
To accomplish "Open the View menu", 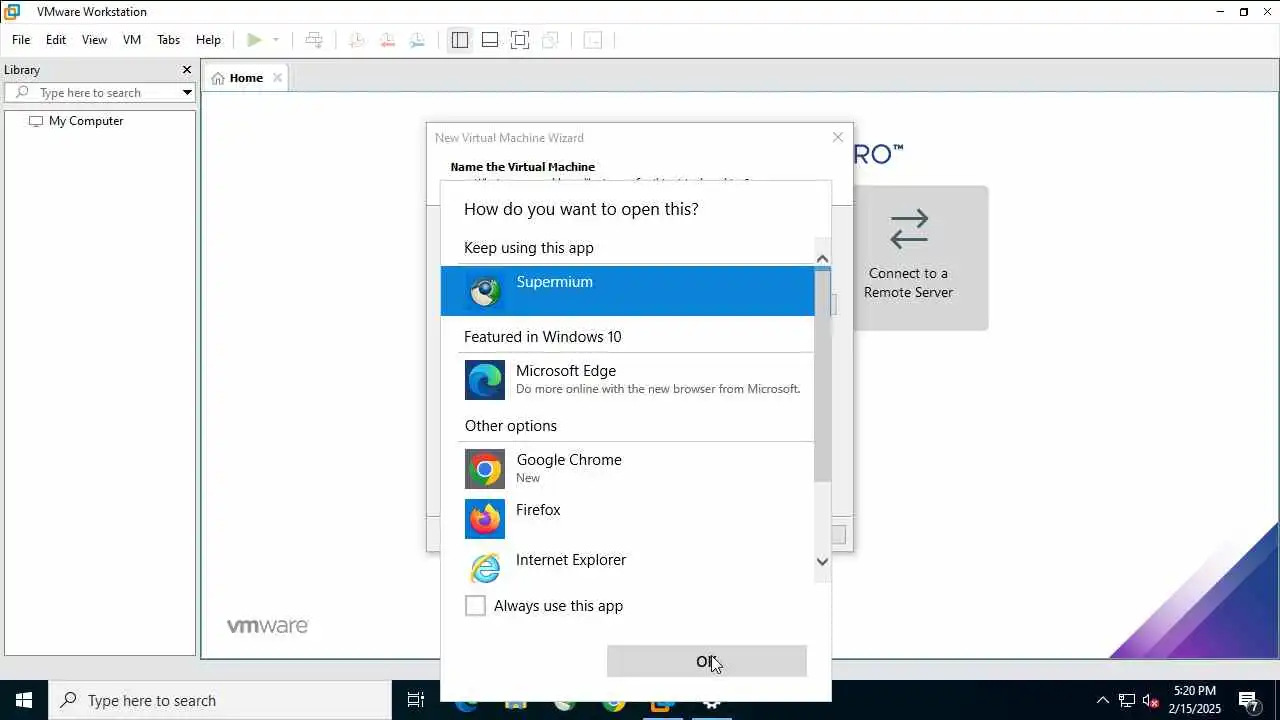I will click(x=94, y=40).
